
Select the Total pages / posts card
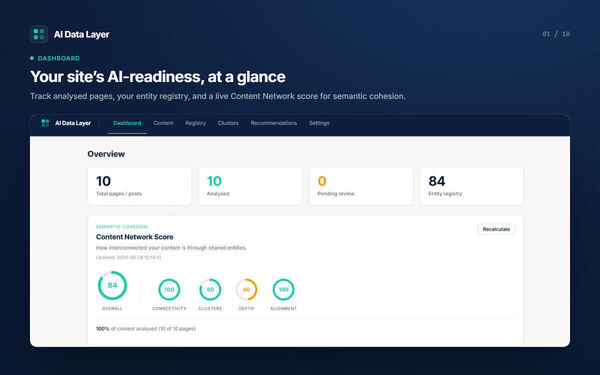139,186
